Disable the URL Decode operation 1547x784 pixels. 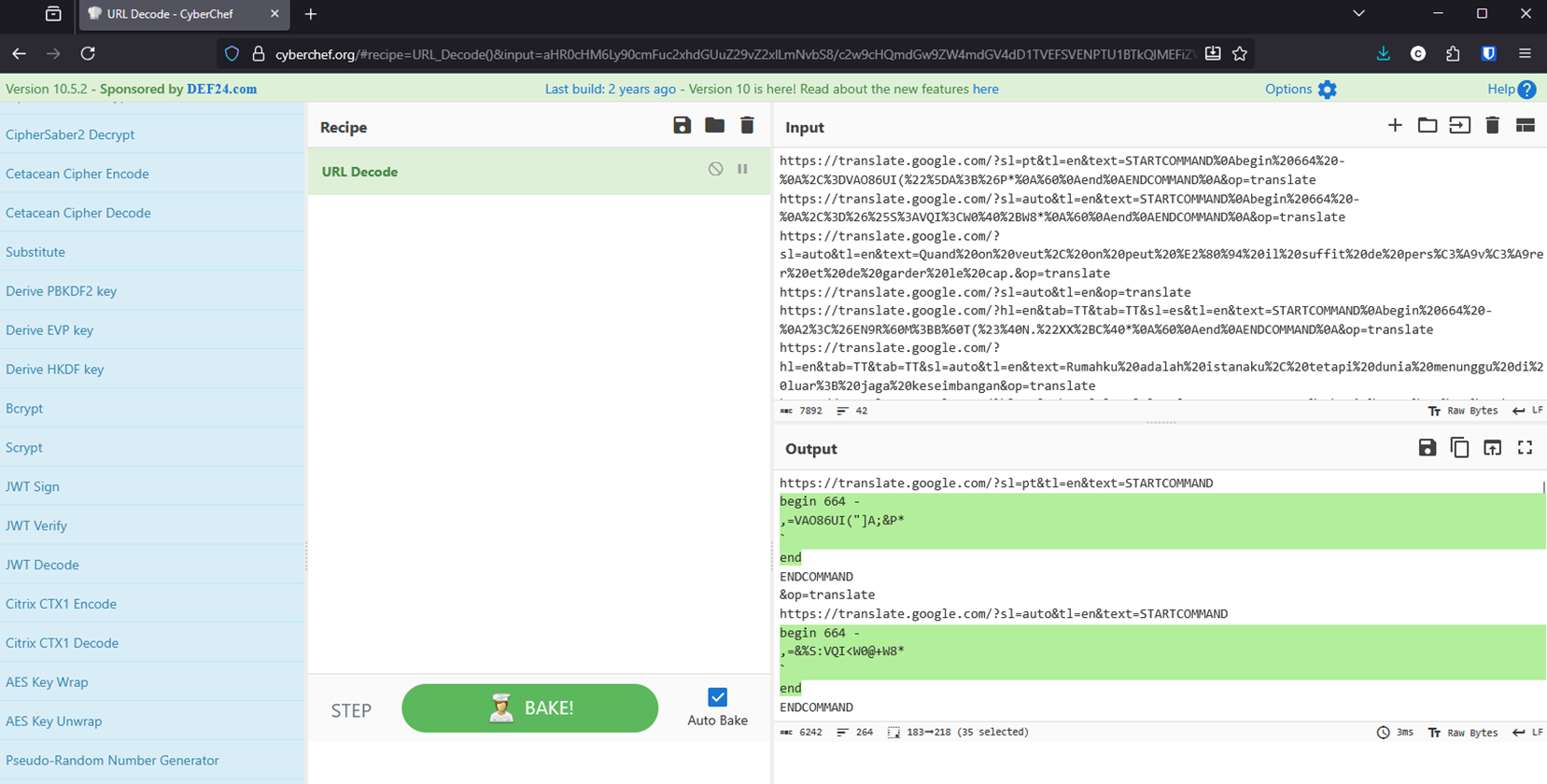(715, 169)
